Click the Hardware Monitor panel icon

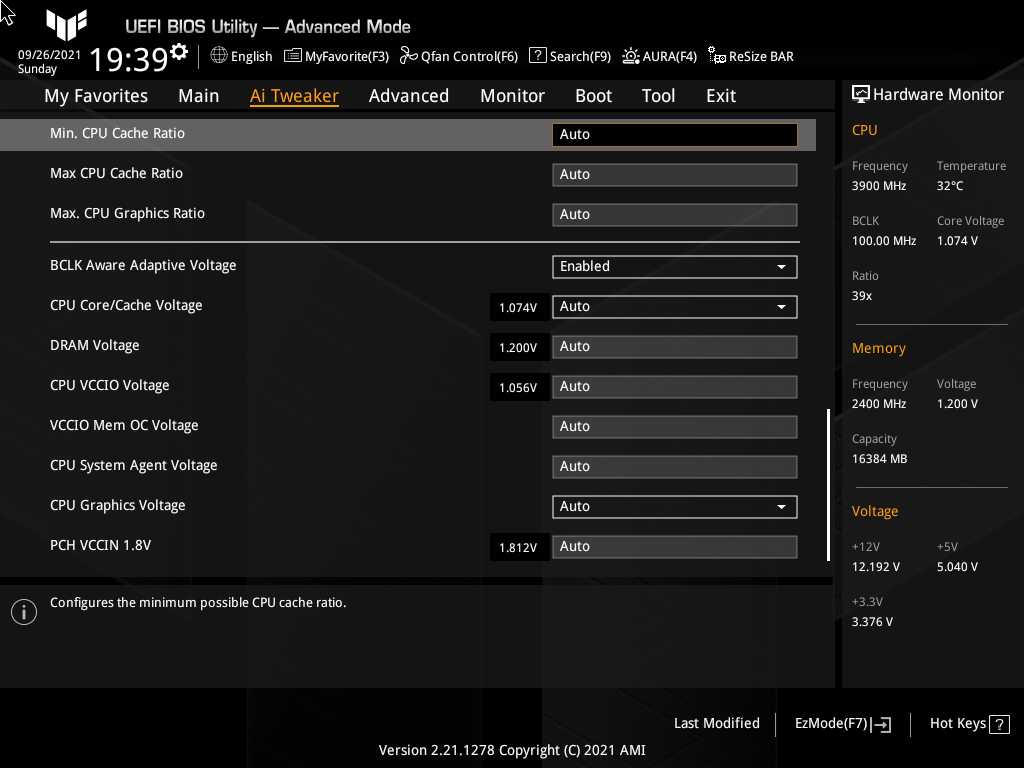pyautogui.click(x=861, y=93)
